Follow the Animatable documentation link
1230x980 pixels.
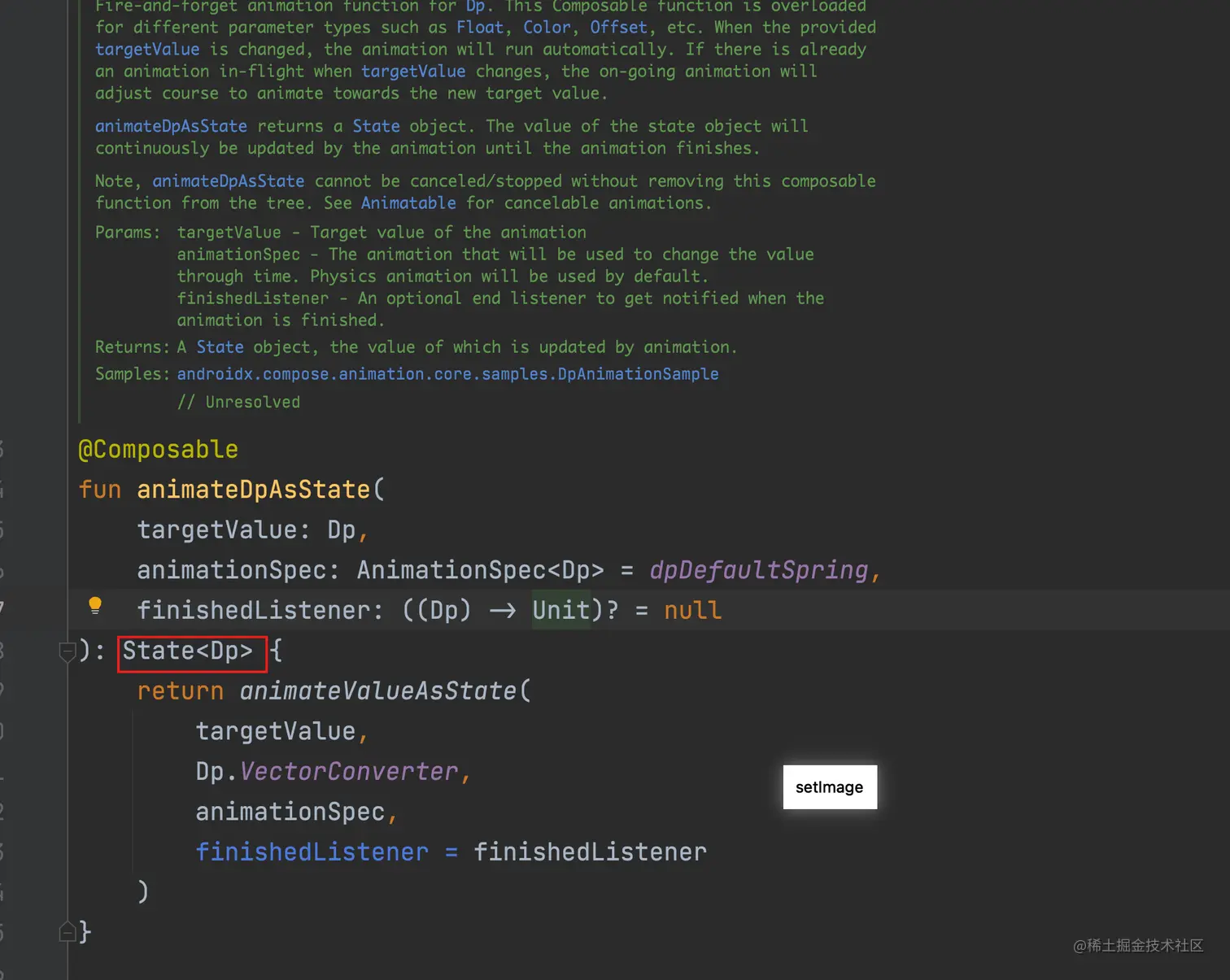click(x=408, y=203)
